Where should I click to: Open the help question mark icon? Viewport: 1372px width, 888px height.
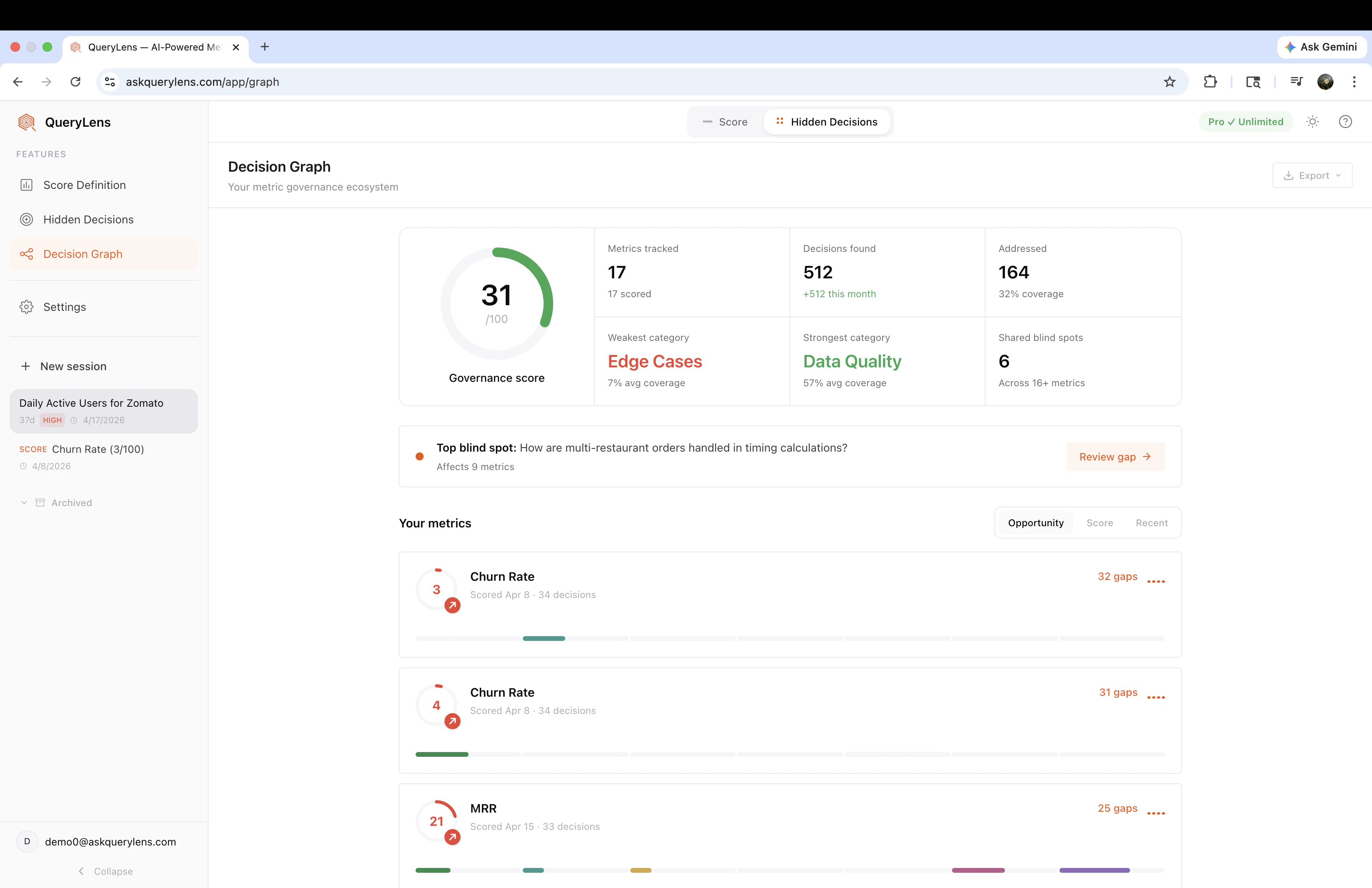coord(1345,122)
